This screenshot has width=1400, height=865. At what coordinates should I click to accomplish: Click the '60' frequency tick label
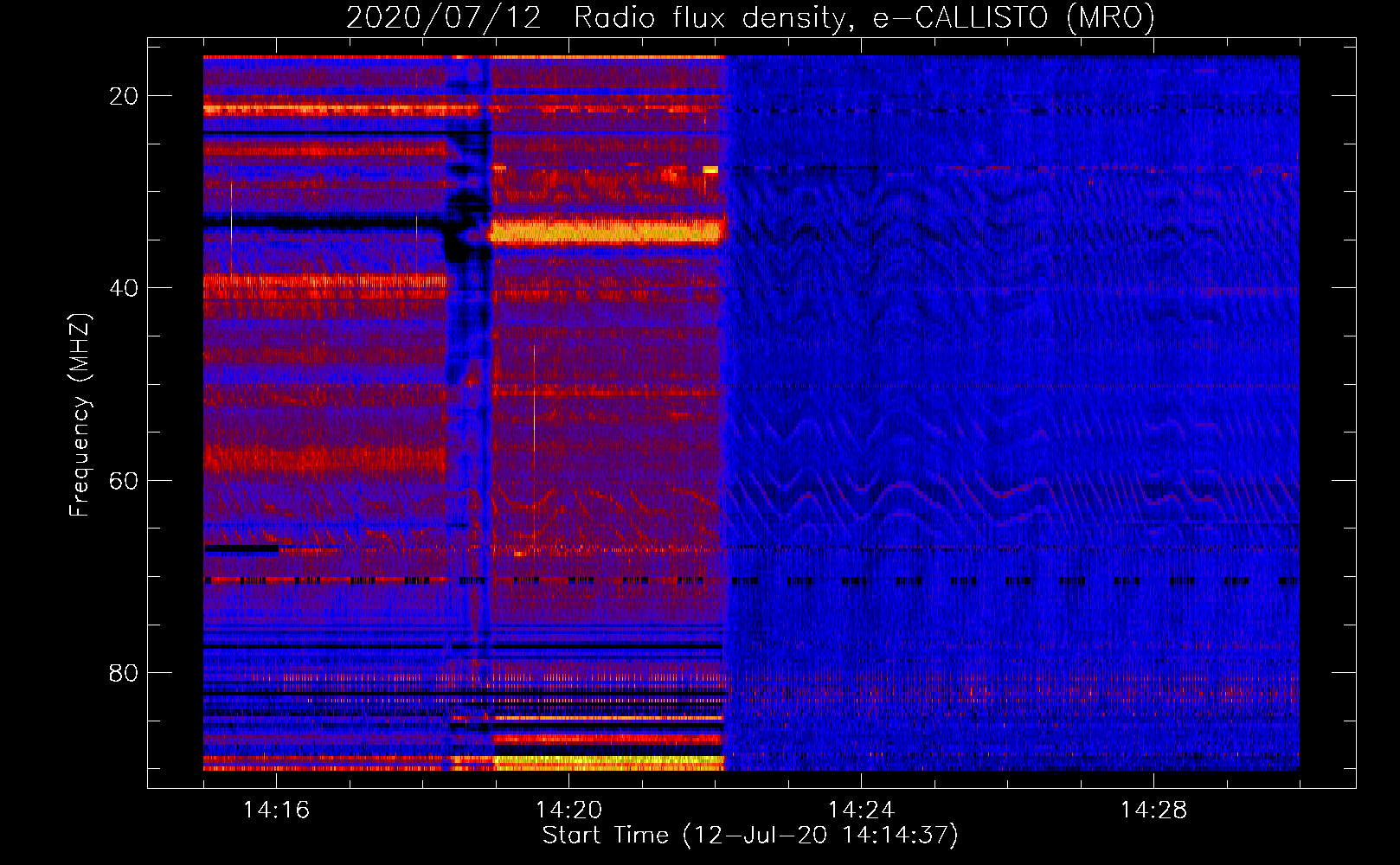point(124,480)
